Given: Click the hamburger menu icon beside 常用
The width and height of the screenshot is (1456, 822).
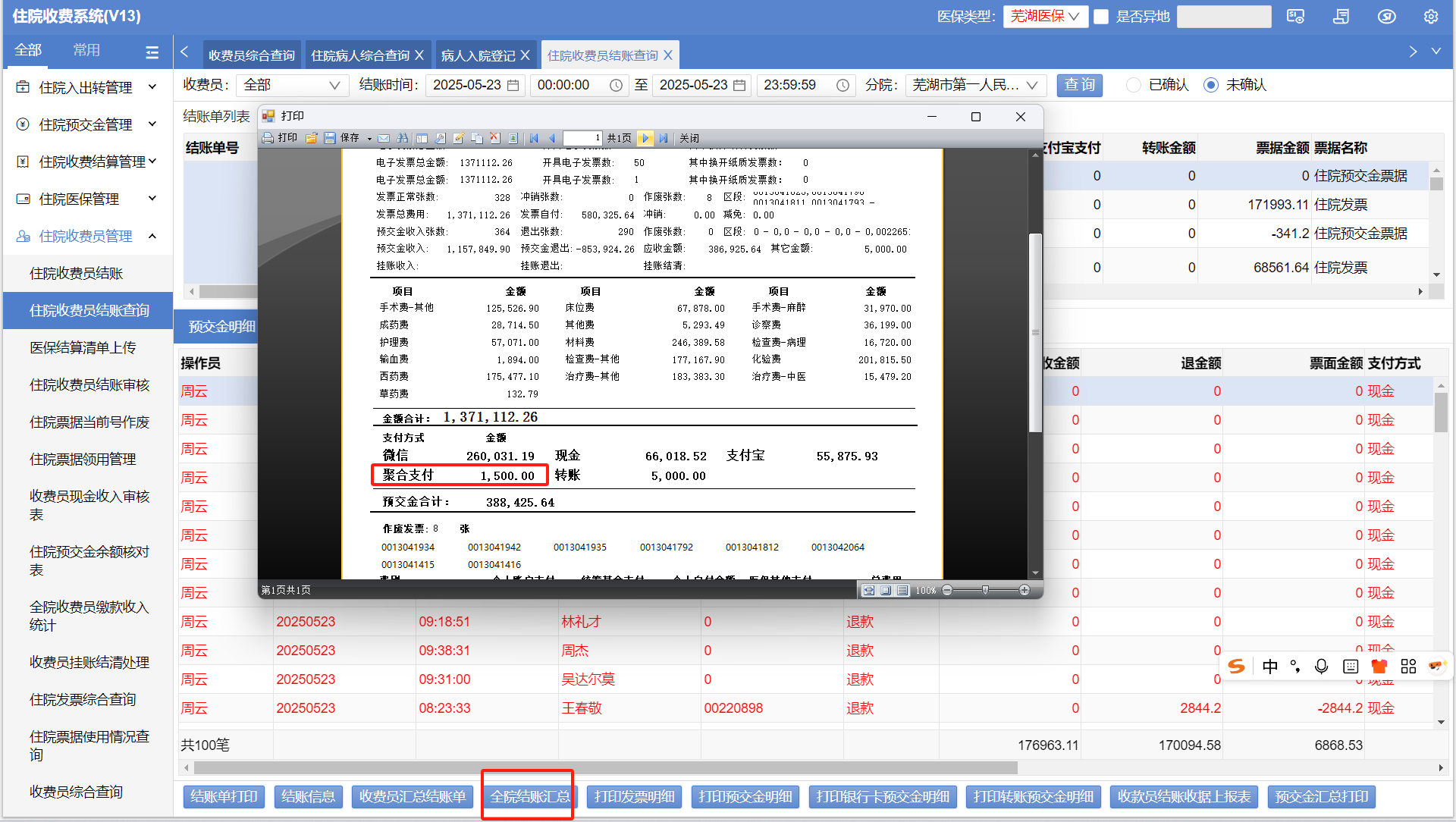Looking at the screenshot, I should tap(152, 52).
